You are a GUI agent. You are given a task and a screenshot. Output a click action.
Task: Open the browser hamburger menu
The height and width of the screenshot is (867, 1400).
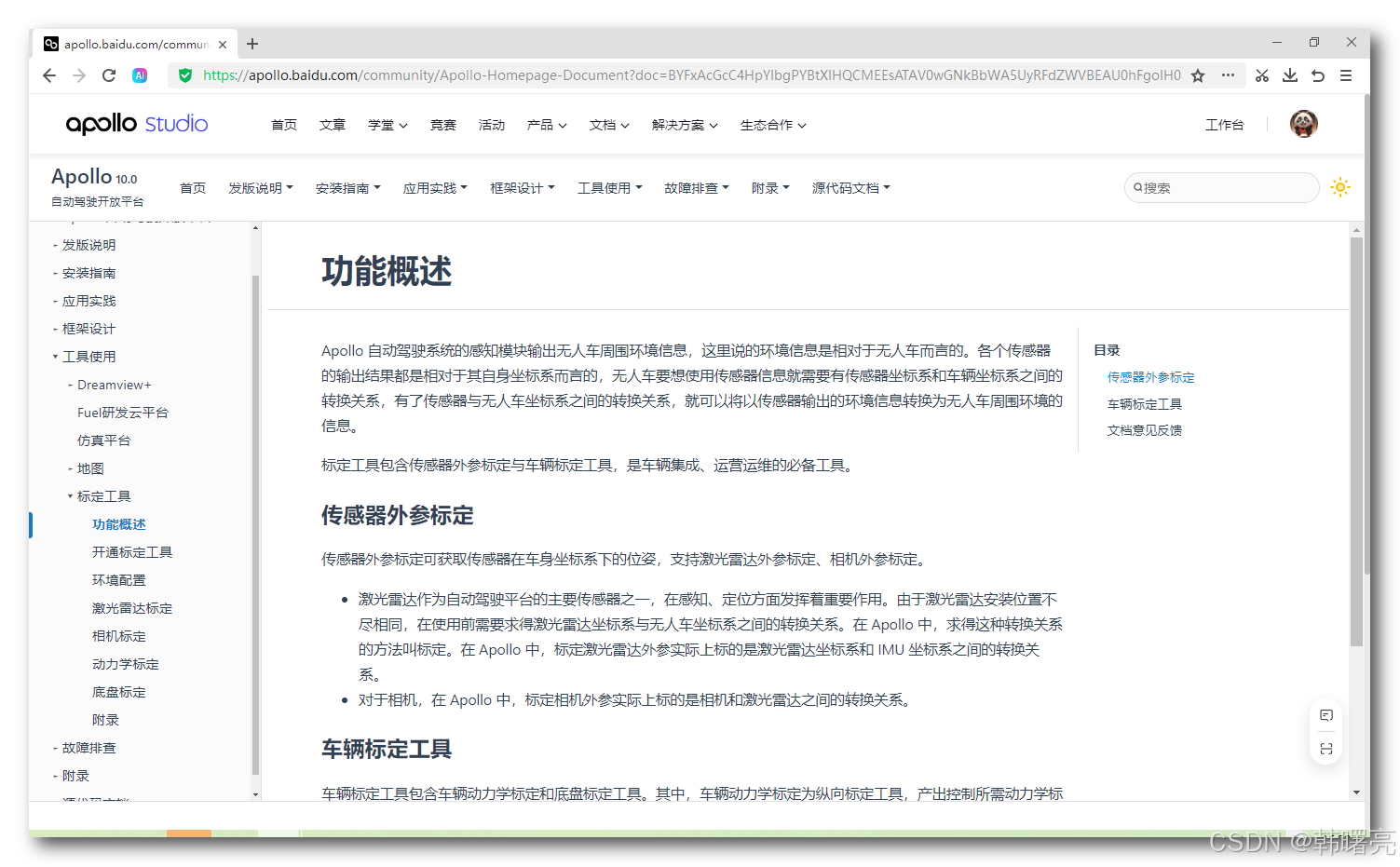pos(1346,75)
